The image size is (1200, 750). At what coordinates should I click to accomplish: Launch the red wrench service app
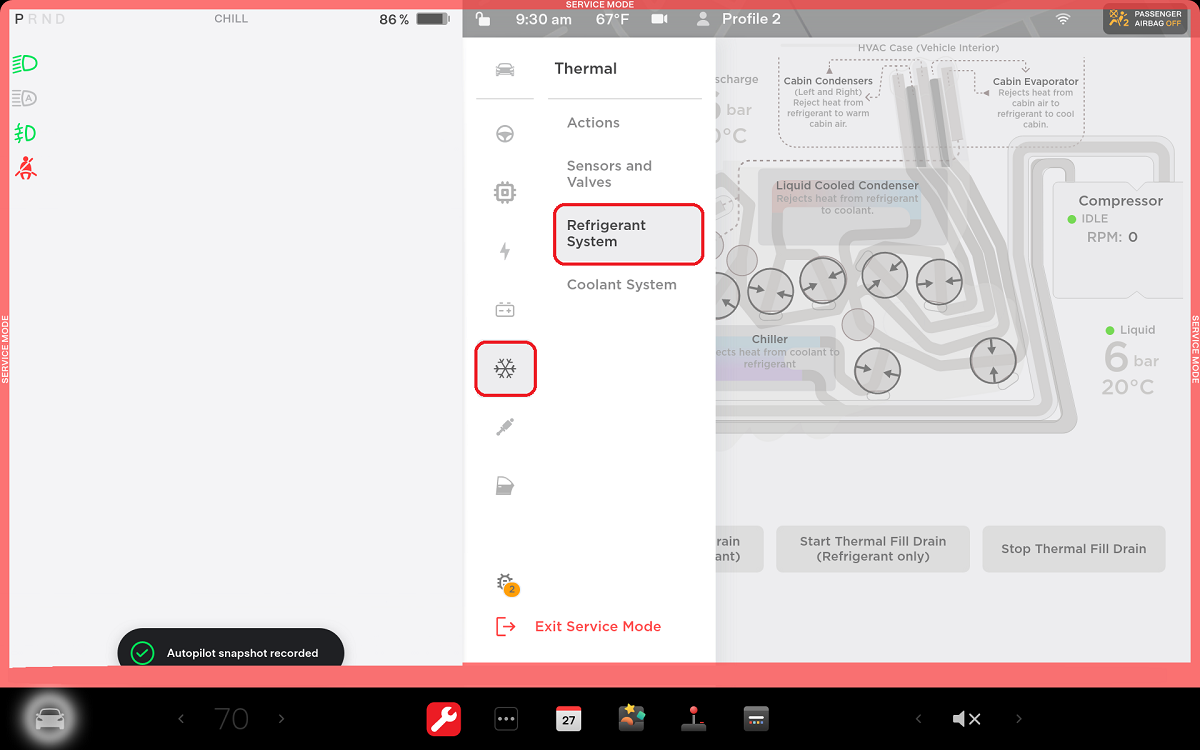coord(444,719)
